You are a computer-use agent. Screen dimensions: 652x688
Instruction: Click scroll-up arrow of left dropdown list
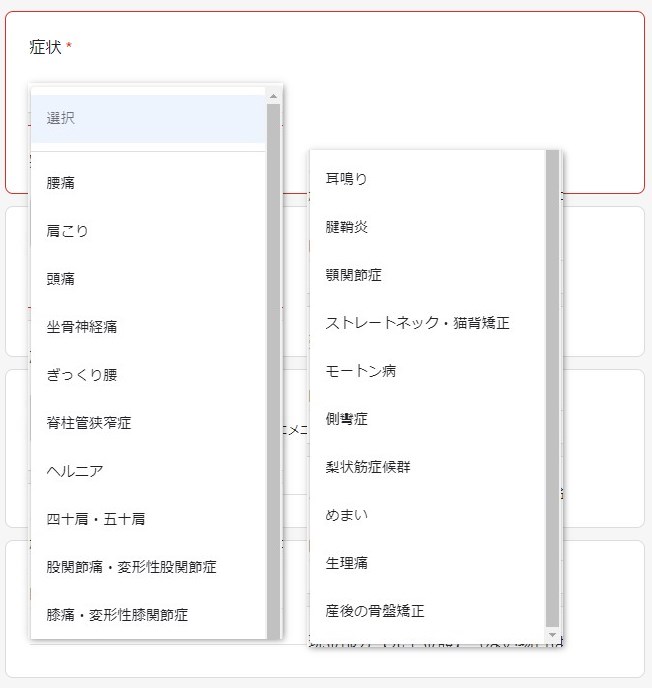pyautogui.click(x=274, y=96)
